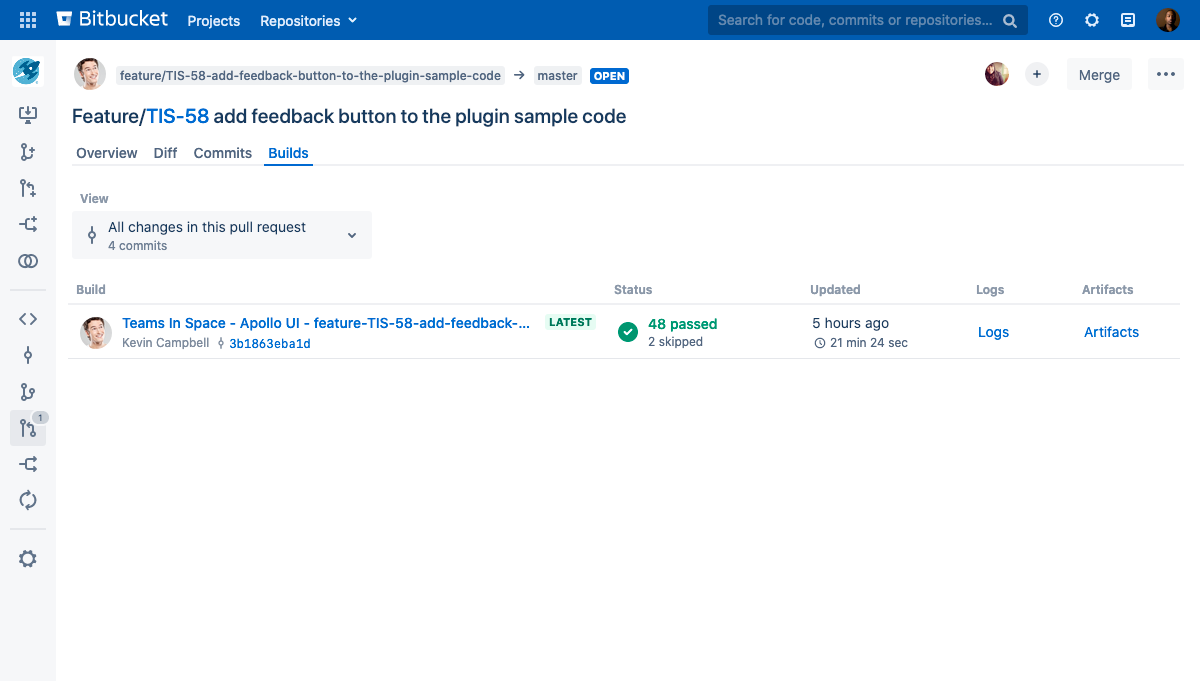
Task: Click the reviewer avatar near Merge
Action: (x=997, y=74)
